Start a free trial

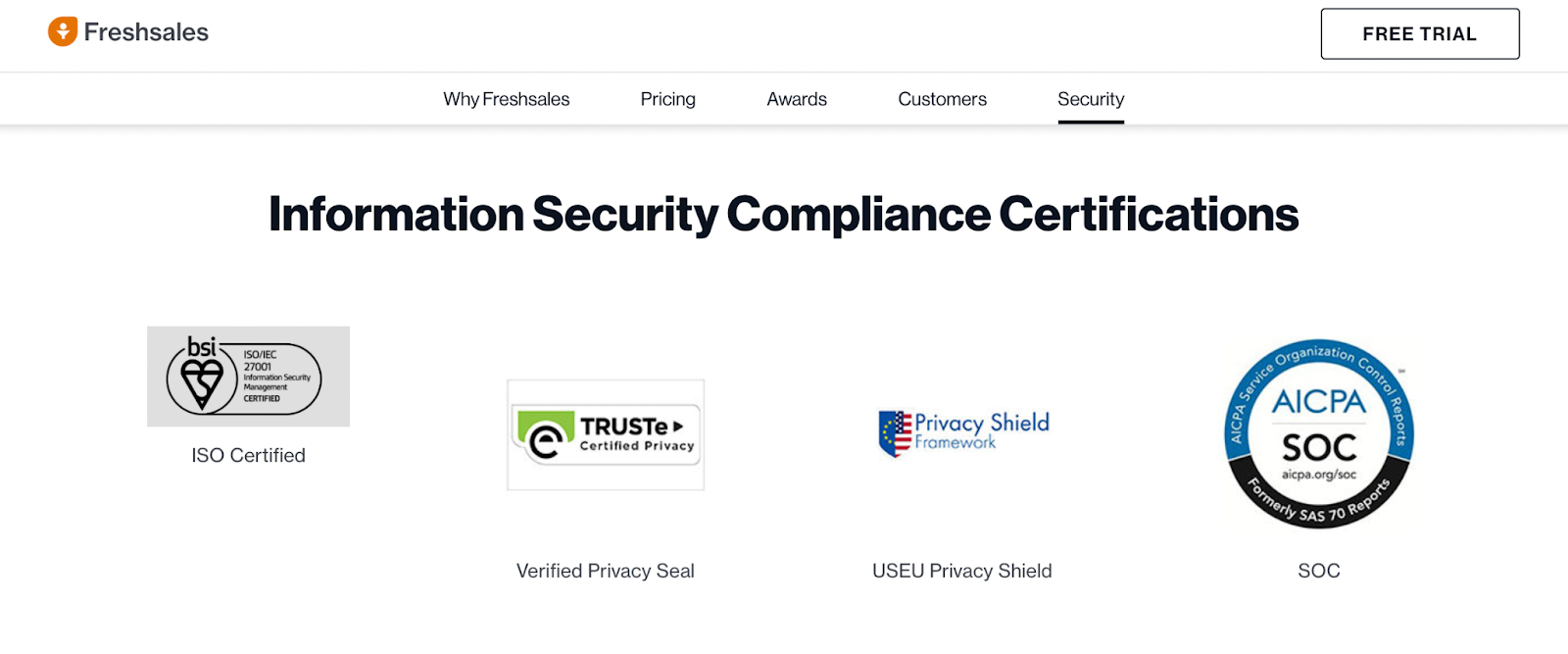pos(1419,34)
